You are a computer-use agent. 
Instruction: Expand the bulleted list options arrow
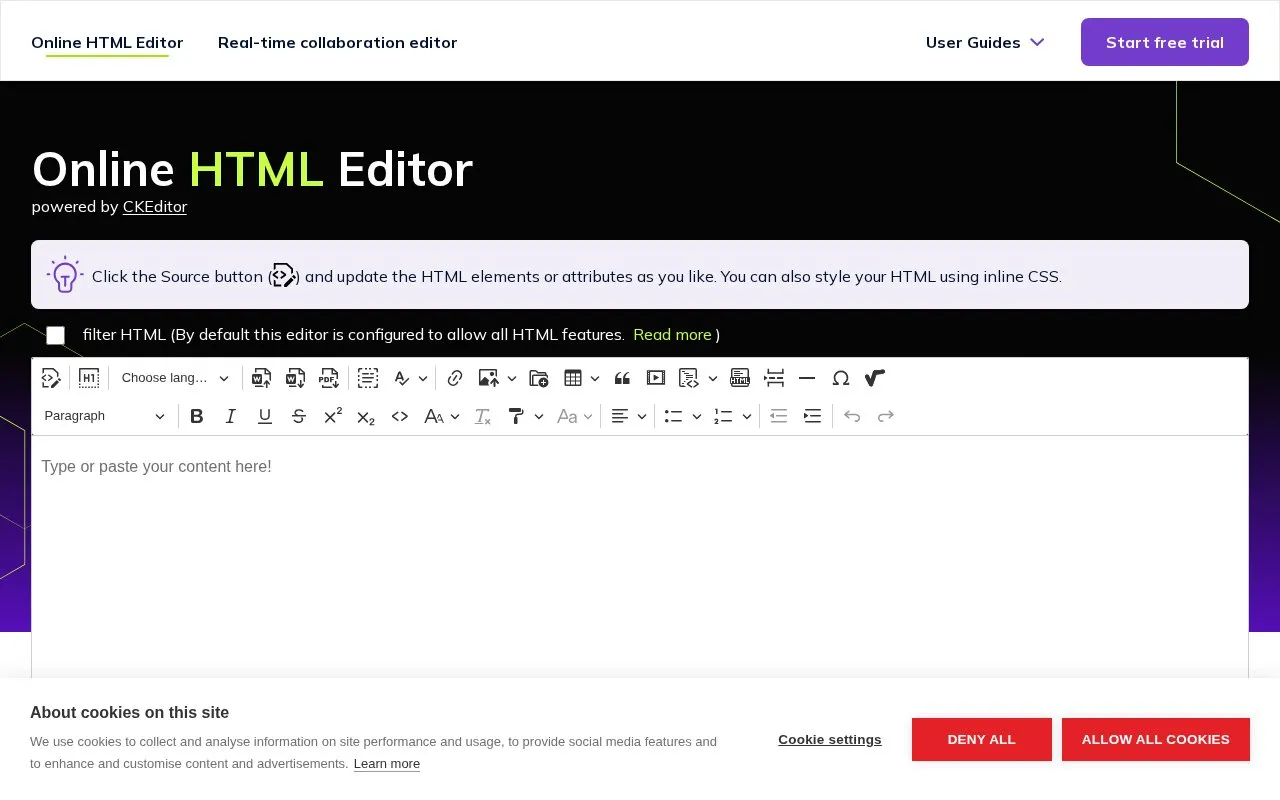[x=697, y=416]
